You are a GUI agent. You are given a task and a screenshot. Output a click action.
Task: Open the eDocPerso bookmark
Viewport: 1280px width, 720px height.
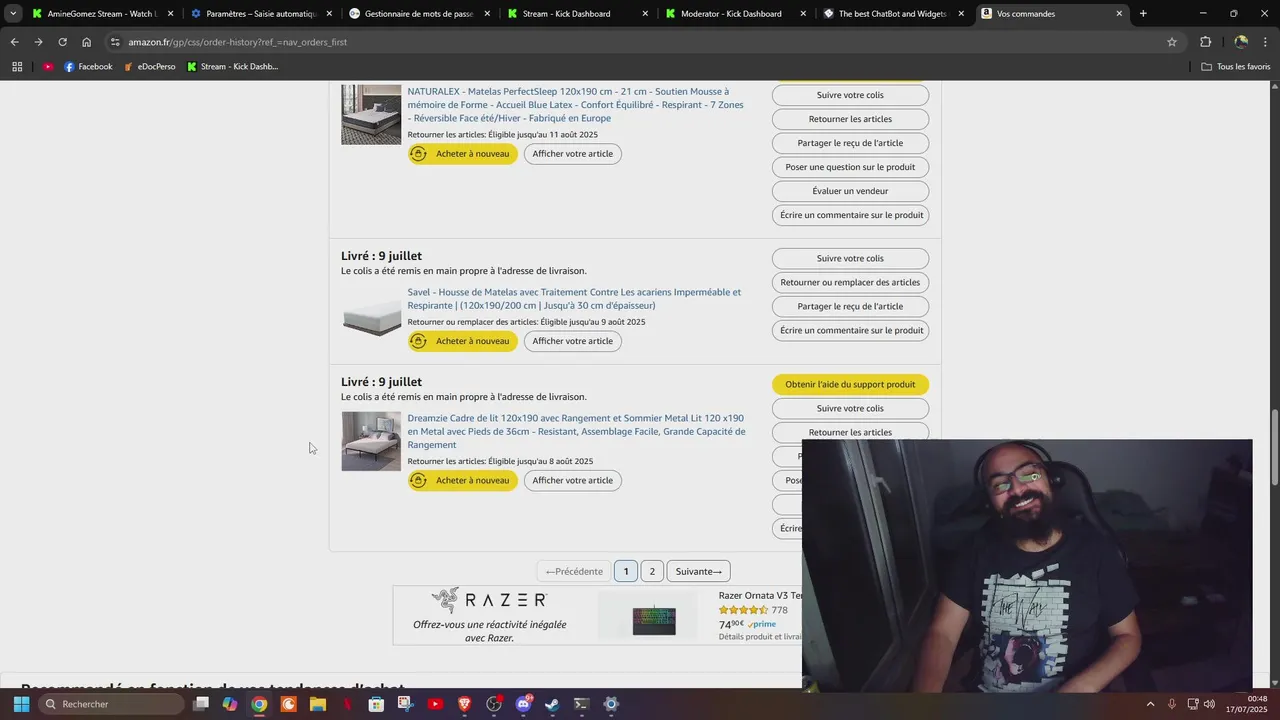(x=149, y=67)
